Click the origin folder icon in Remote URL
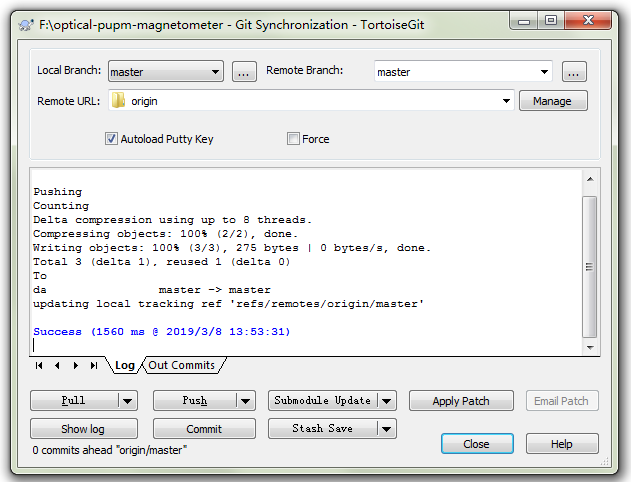 (118, 101)
